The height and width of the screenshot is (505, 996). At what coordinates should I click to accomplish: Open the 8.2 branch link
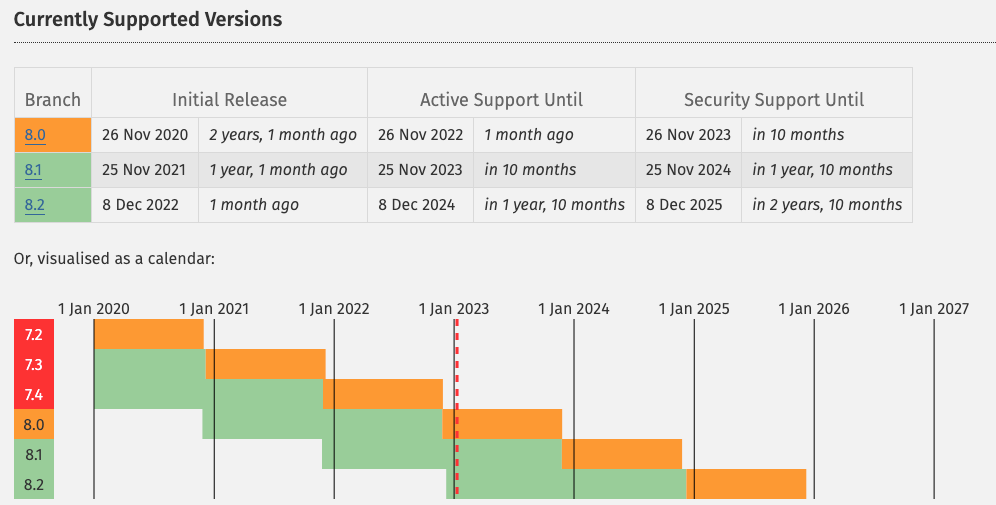click(x=35, y=205)
